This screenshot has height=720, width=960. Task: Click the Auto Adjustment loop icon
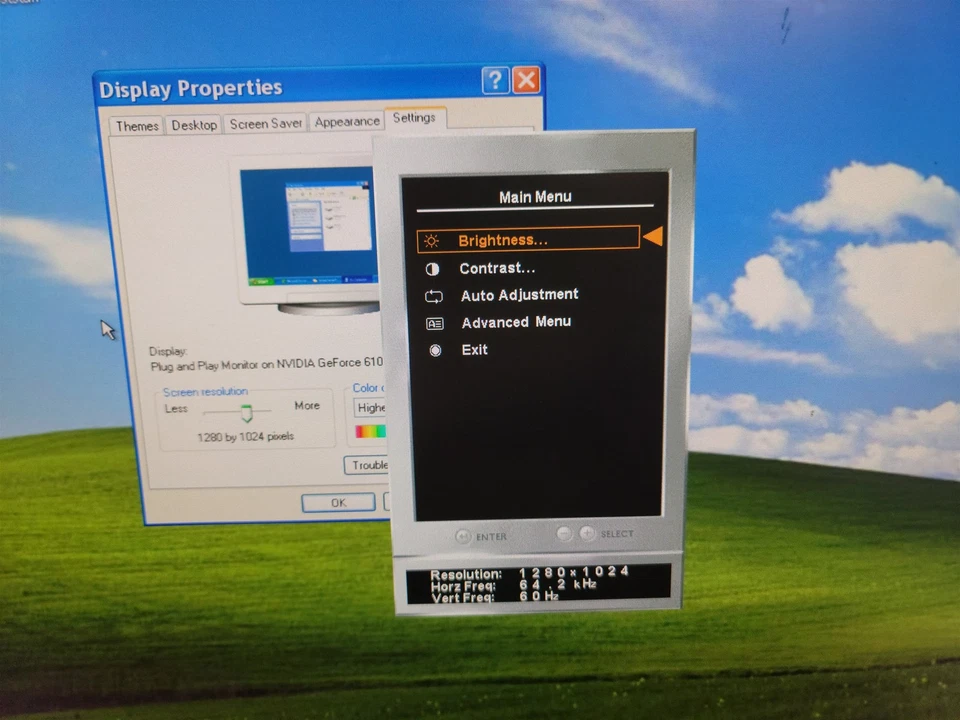[433, 296]
